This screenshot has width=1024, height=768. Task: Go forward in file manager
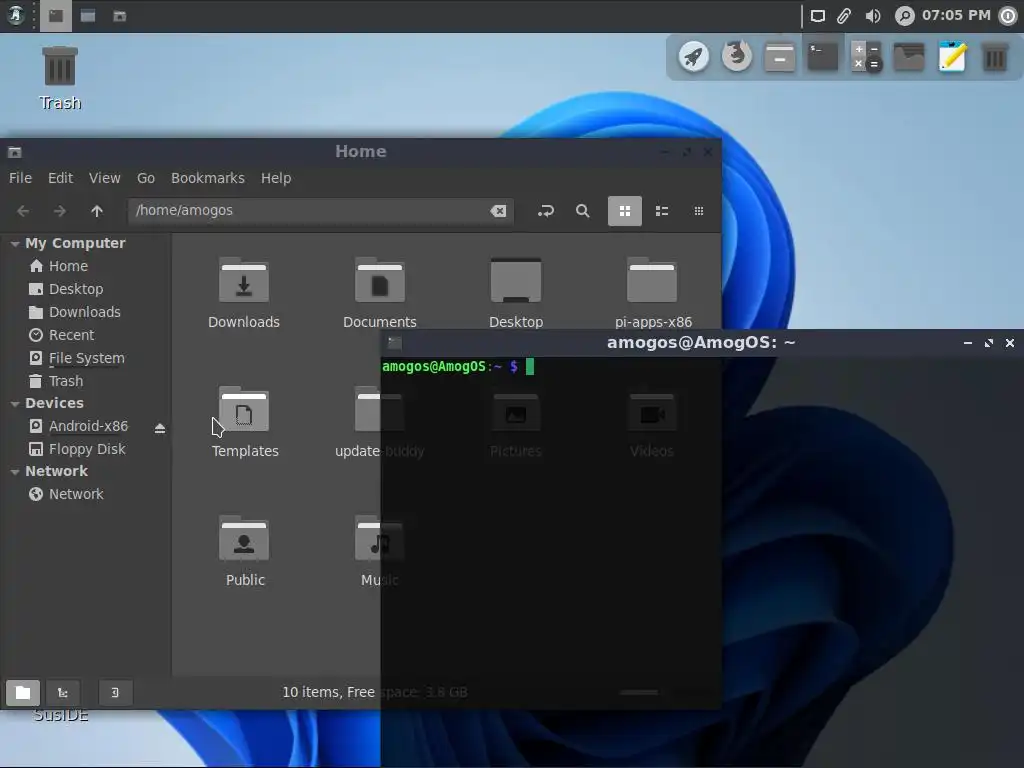pos(59,211)
